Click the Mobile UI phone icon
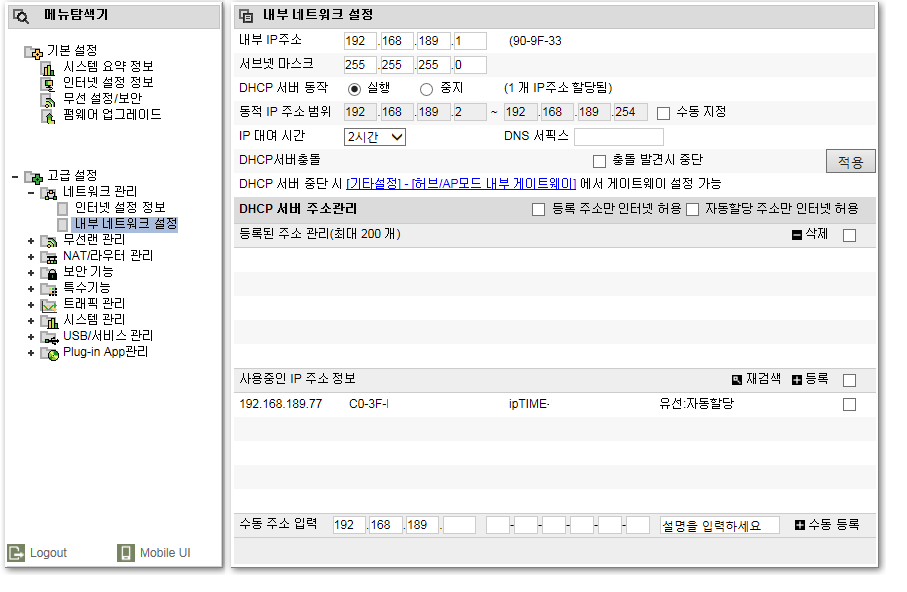This screenshot has width=907, height=592. [126, 553]
